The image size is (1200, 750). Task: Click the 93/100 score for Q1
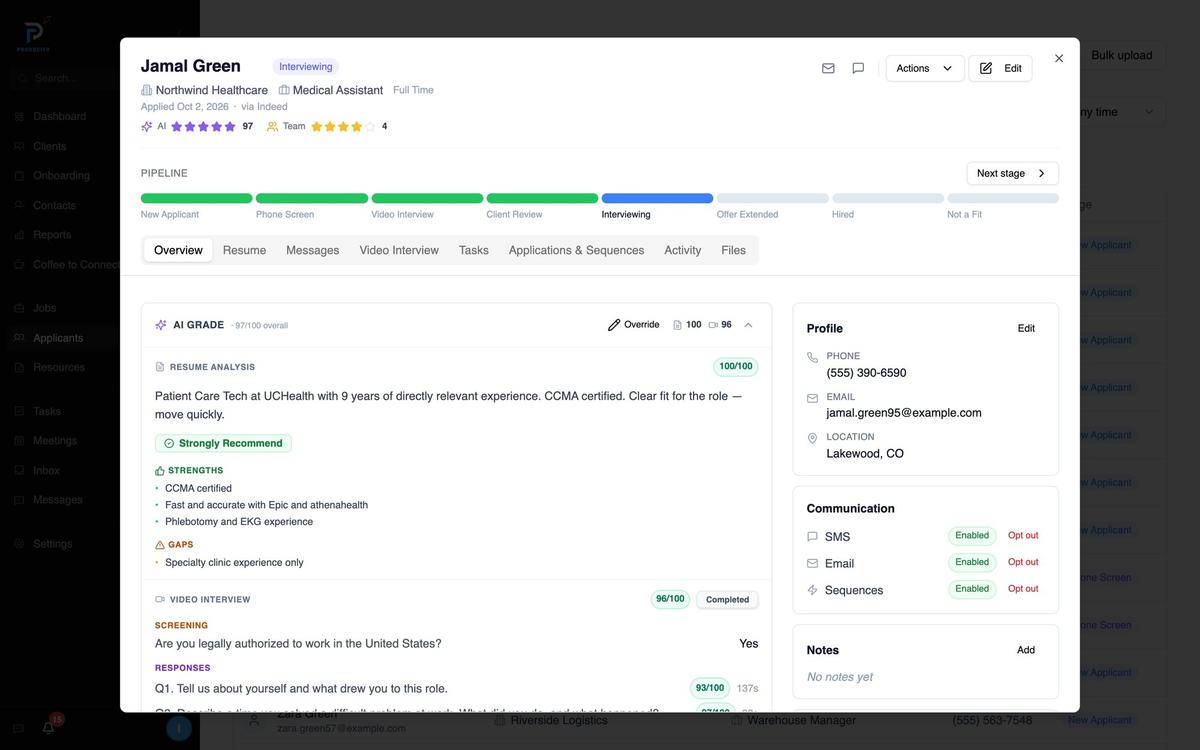pos(709,688)
